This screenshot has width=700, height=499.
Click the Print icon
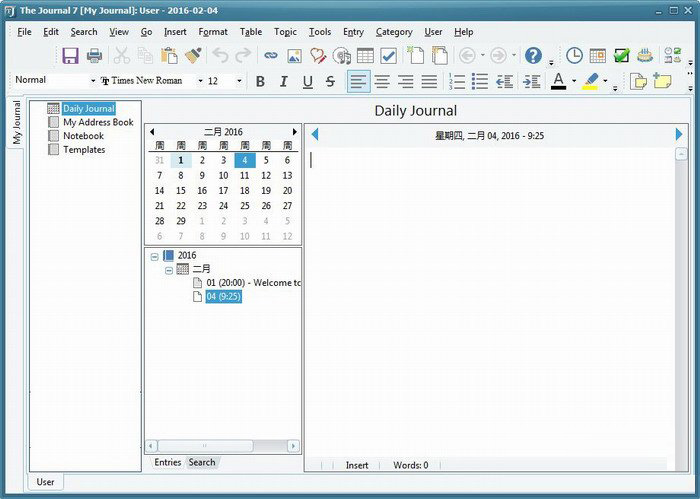point(94,55)
